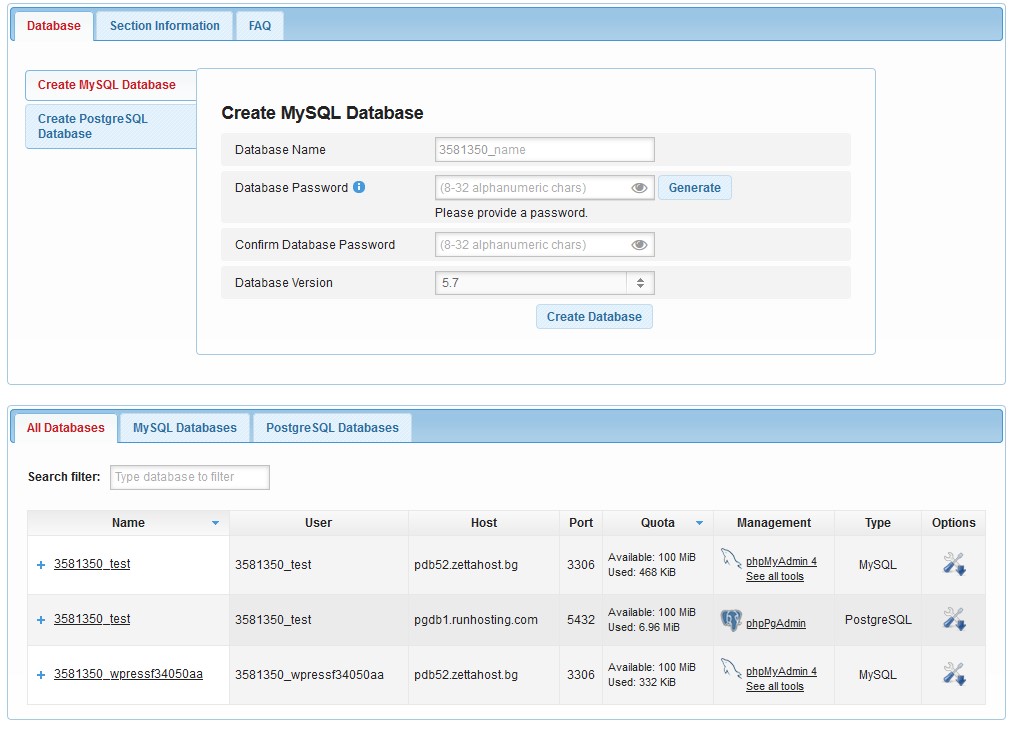The height and width of the screenshot is (729, 1011).
Task: Click the User column header
Action: coord(319,523)
